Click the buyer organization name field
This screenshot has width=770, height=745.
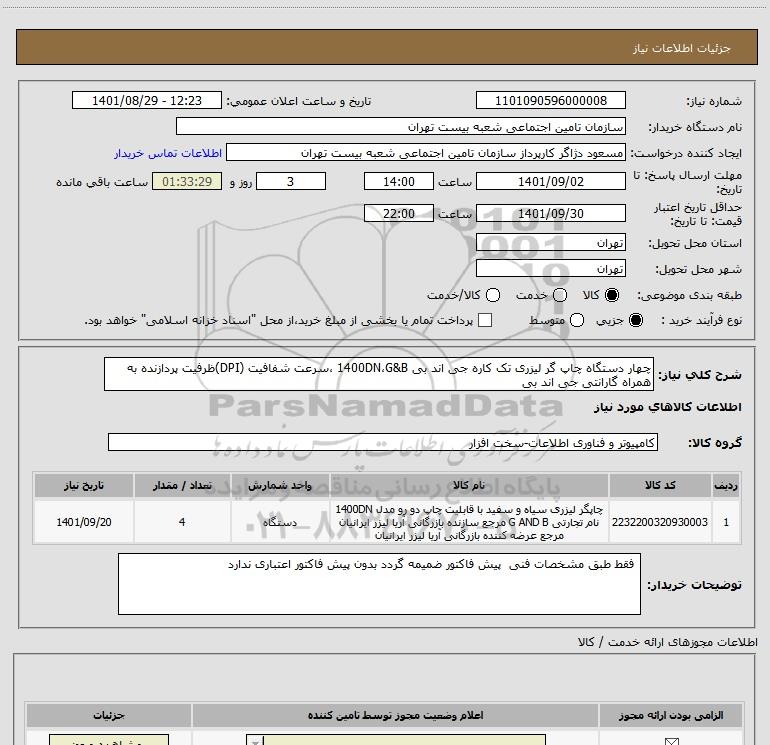pos(401,127)
